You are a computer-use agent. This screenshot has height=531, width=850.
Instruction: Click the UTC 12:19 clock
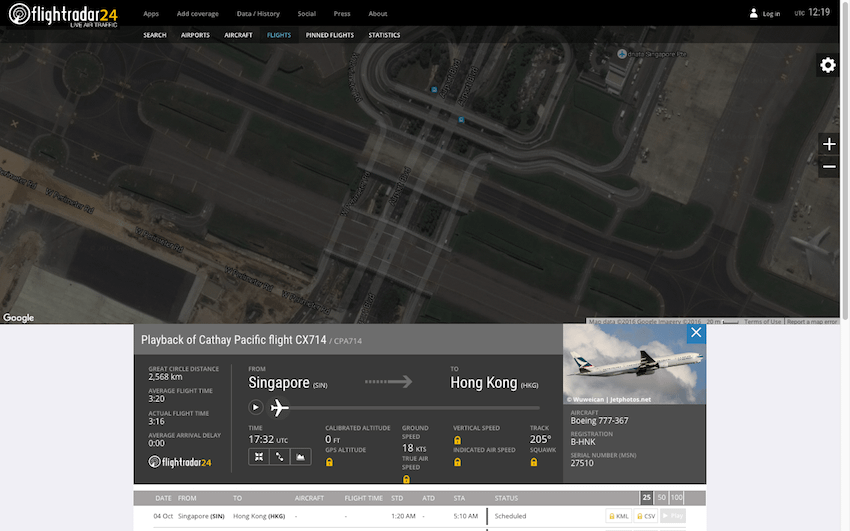tap(812, 12)
